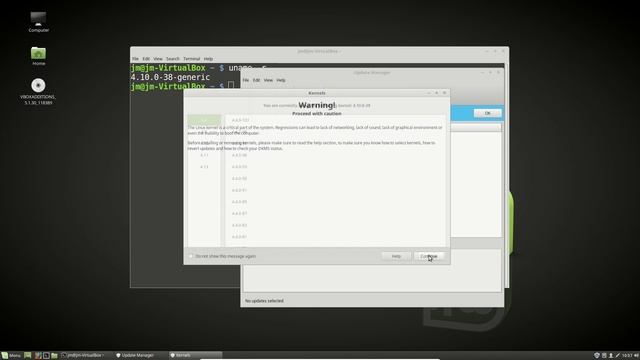Viewport: 640px width, 360px height.
Task: Open the Terminal menu in the terminal window
Action: click(191, 59)
